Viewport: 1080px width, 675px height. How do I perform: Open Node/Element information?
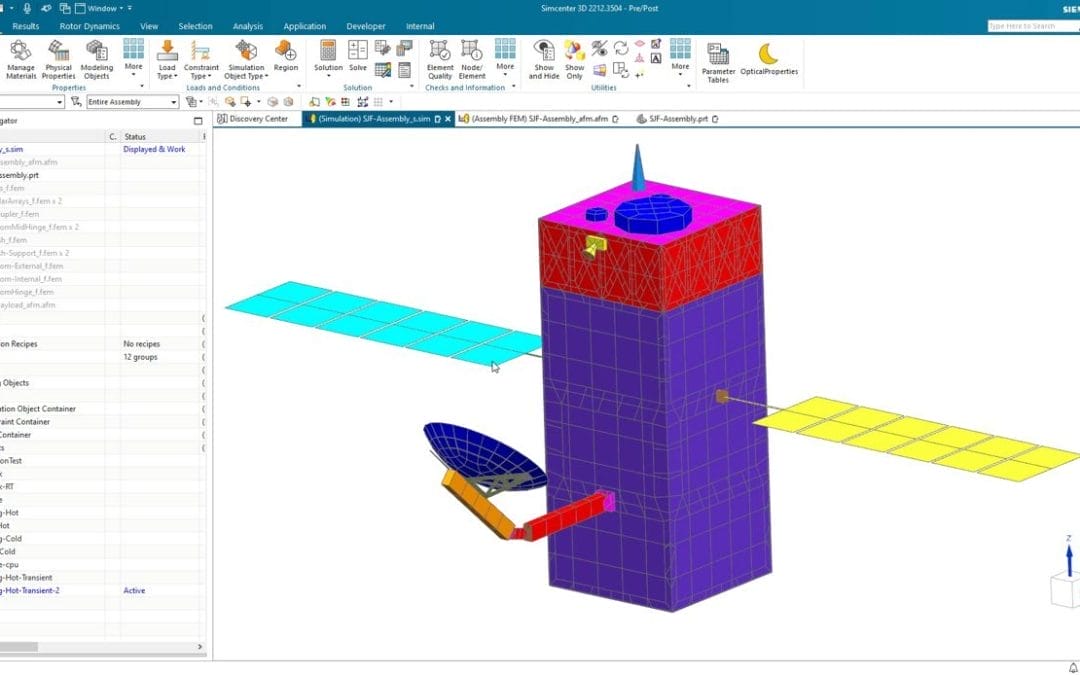pyautogui.click(x=472, y=59)
